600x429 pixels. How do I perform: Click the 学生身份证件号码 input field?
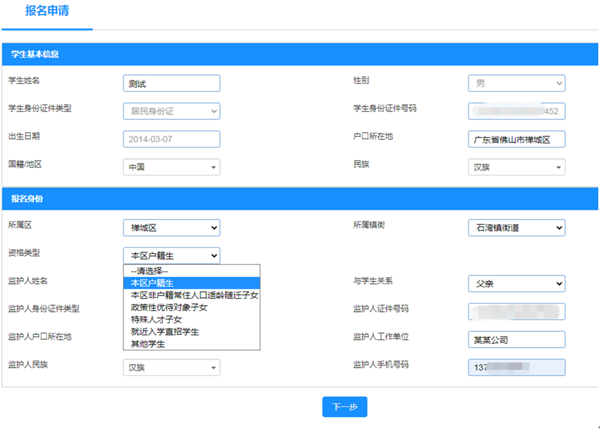pos(516,111)
